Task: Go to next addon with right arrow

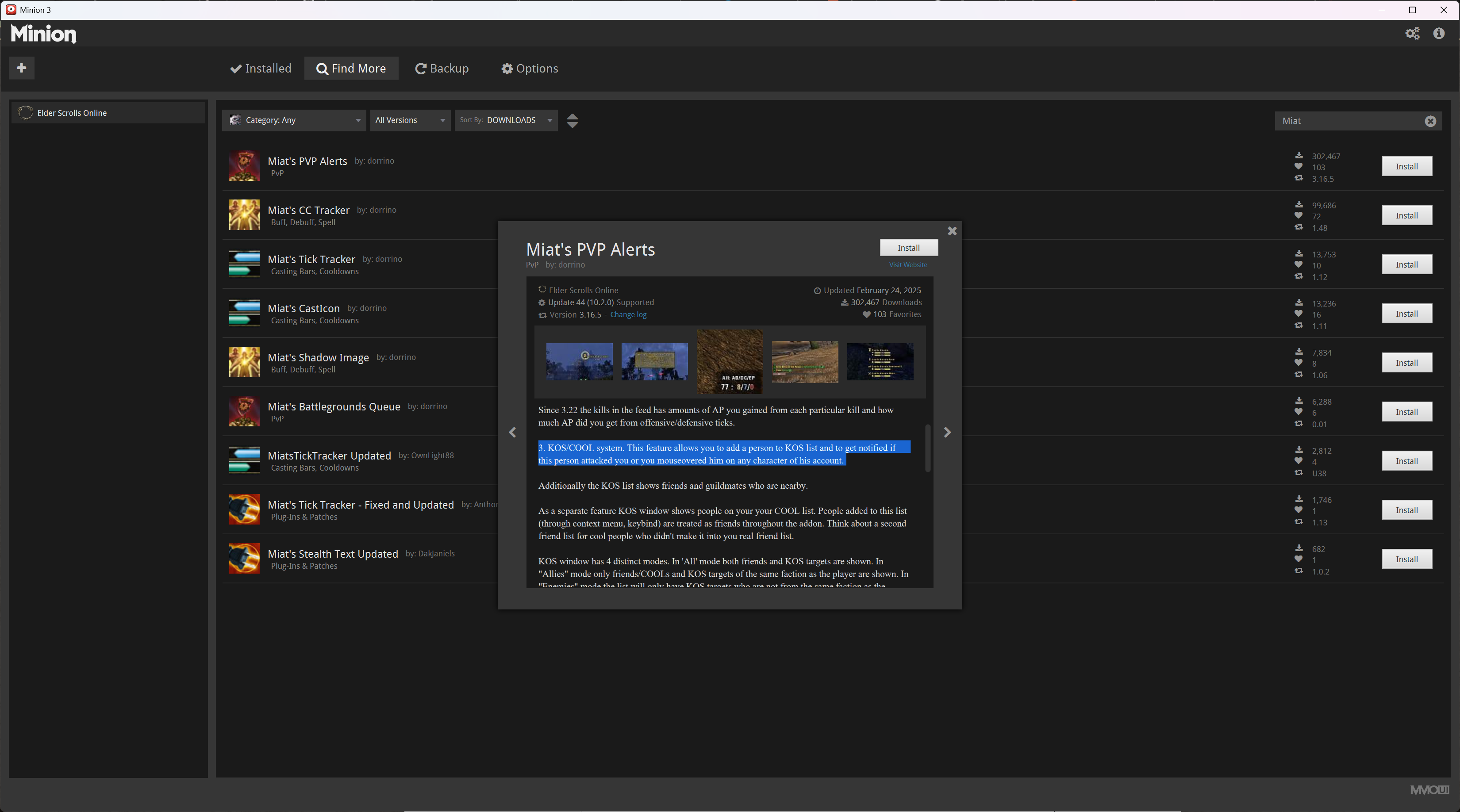Action: point(947,433)
